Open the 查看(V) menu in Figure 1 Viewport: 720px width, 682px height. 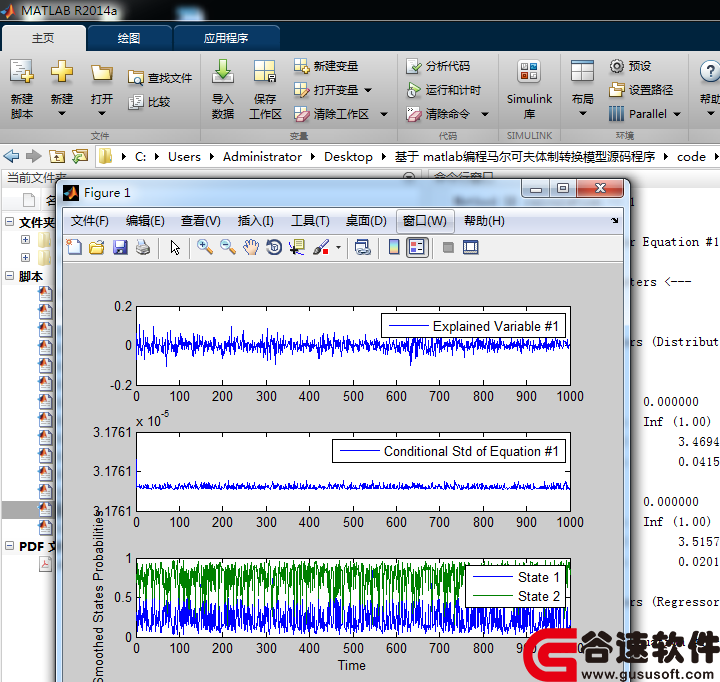click(201, 221)
